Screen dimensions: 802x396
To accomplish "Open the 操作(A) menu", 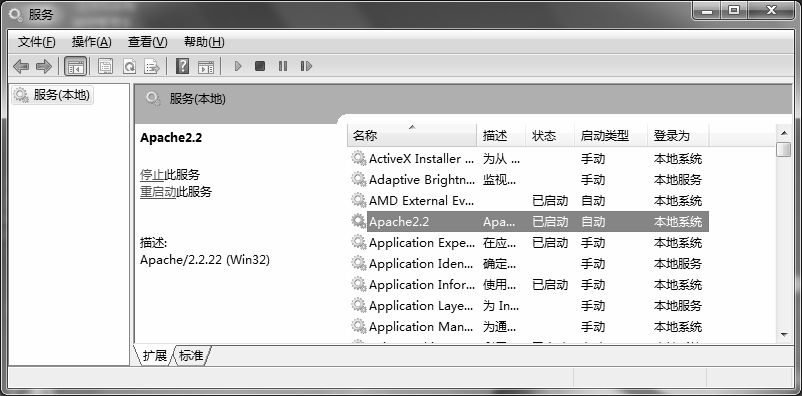I will click(92, 42).
